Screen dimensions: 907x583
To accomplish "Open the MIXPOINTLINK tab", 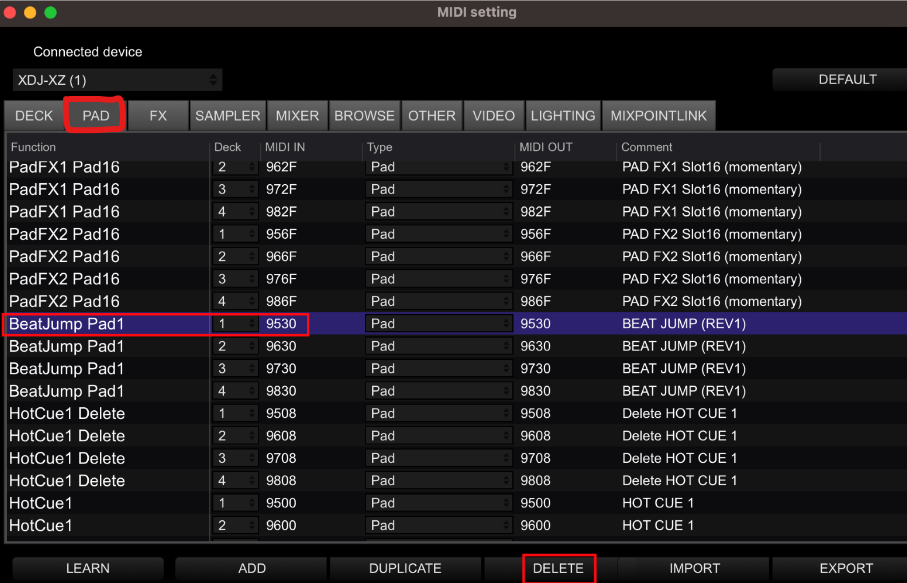I will (658, 115).
